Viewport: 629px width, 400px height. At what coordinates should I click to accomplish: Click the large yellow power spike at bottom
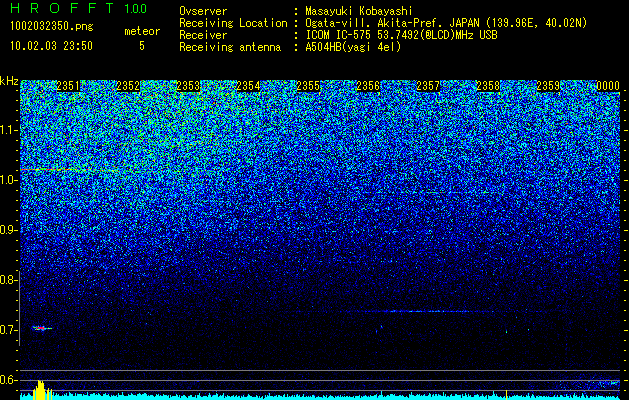pos(42,390)
